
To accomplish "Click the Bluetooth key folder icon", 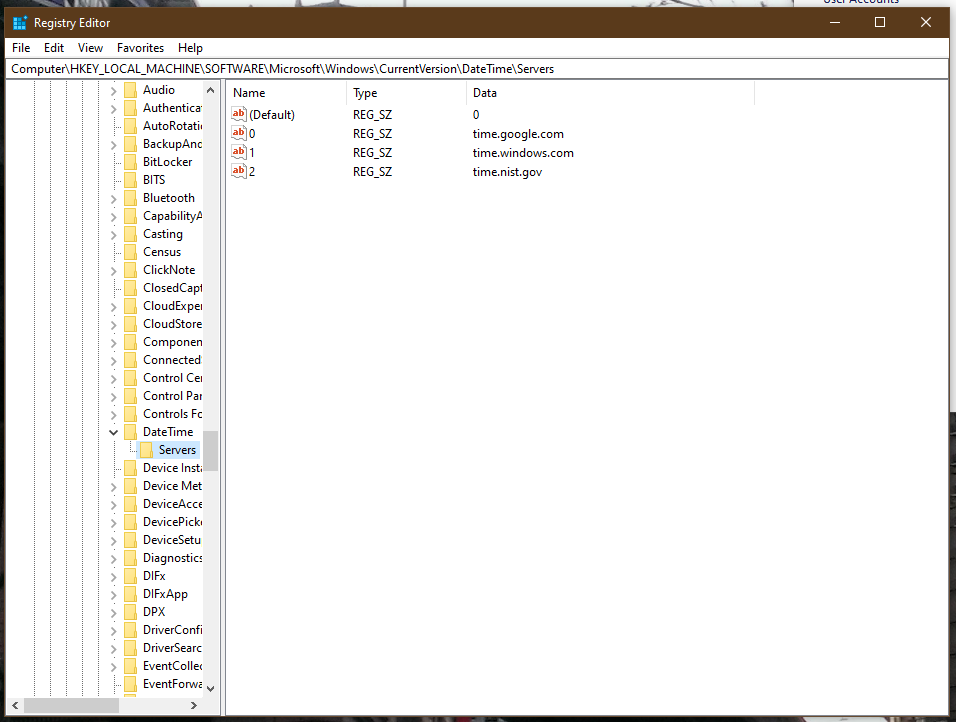I will [132, 197].
